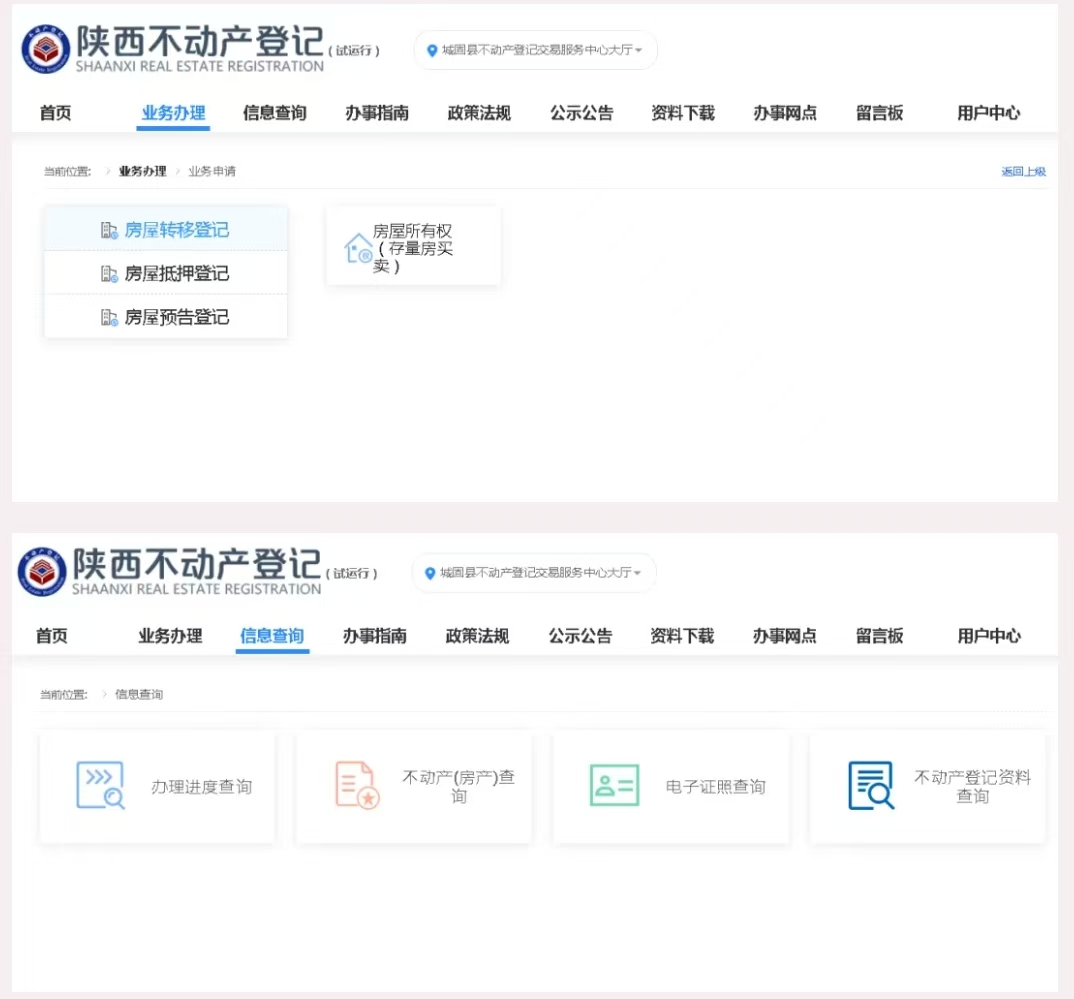Screen dimensions: 1074x999
Task: Click the 不动产(房产)查询 document star icon
Action: tap(357, 786)
